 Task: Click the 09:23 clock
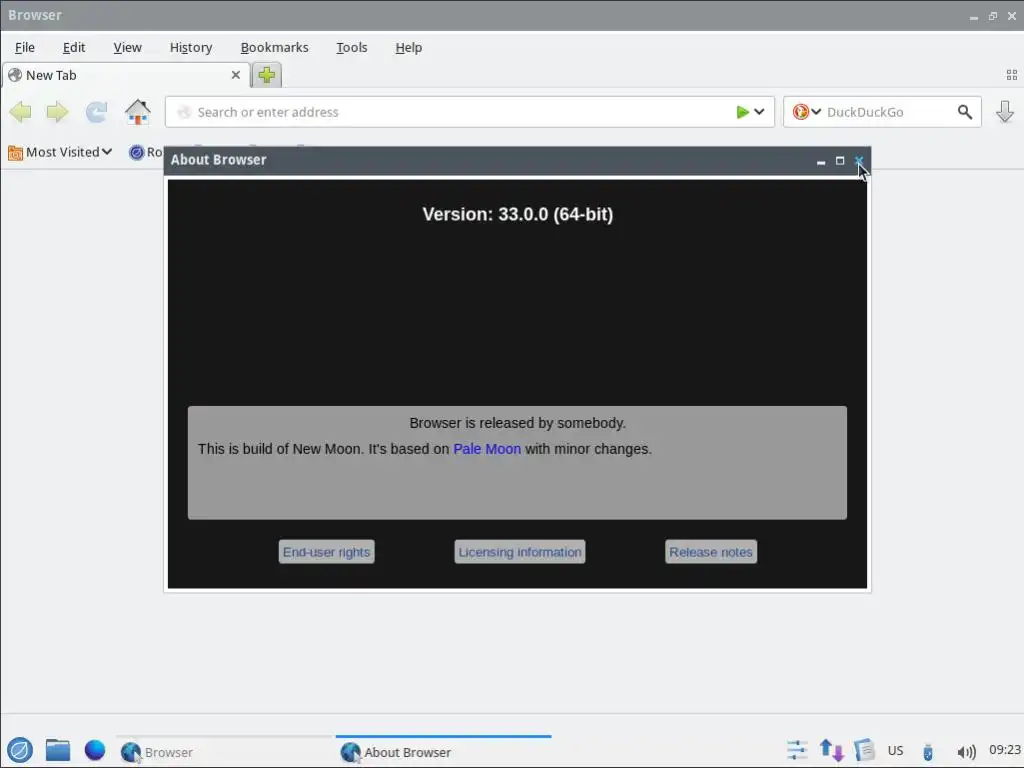[x=1004, y=750]
